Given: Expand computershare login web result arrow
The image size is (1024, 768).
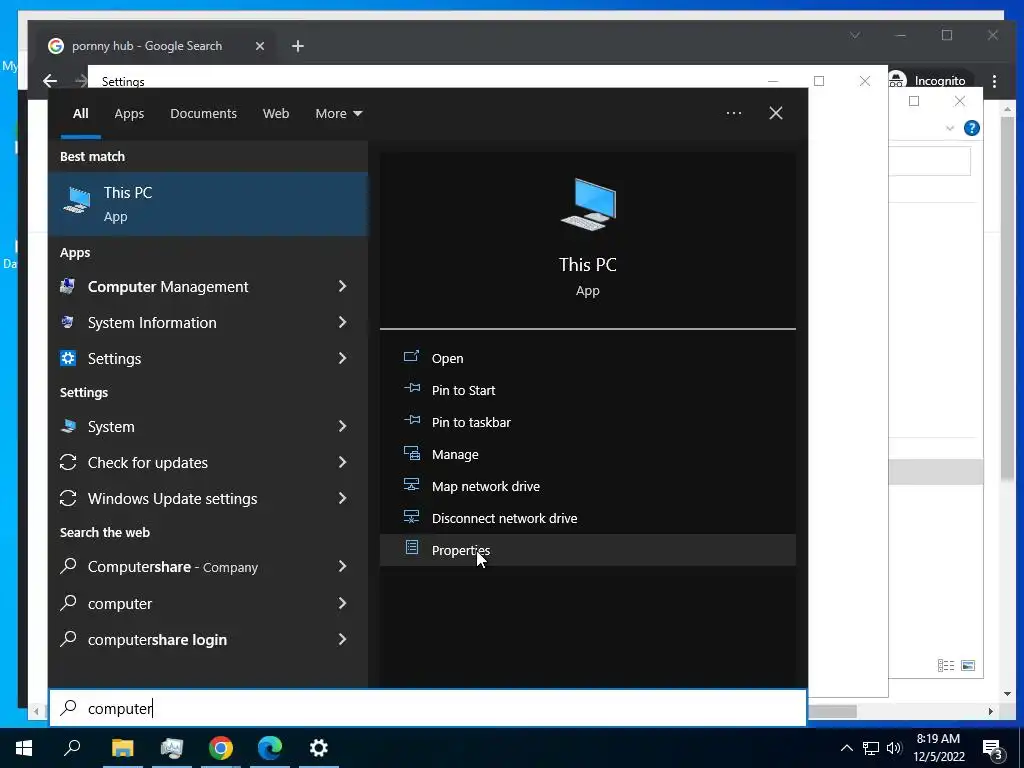Looking at the screenshot, I should pyautogui.click(x=342, y=639).
